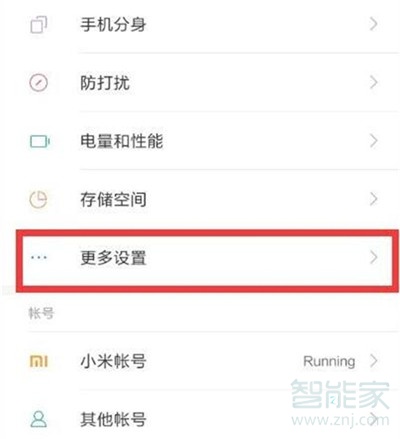Tap the Running status text

(x=329, y=362)
